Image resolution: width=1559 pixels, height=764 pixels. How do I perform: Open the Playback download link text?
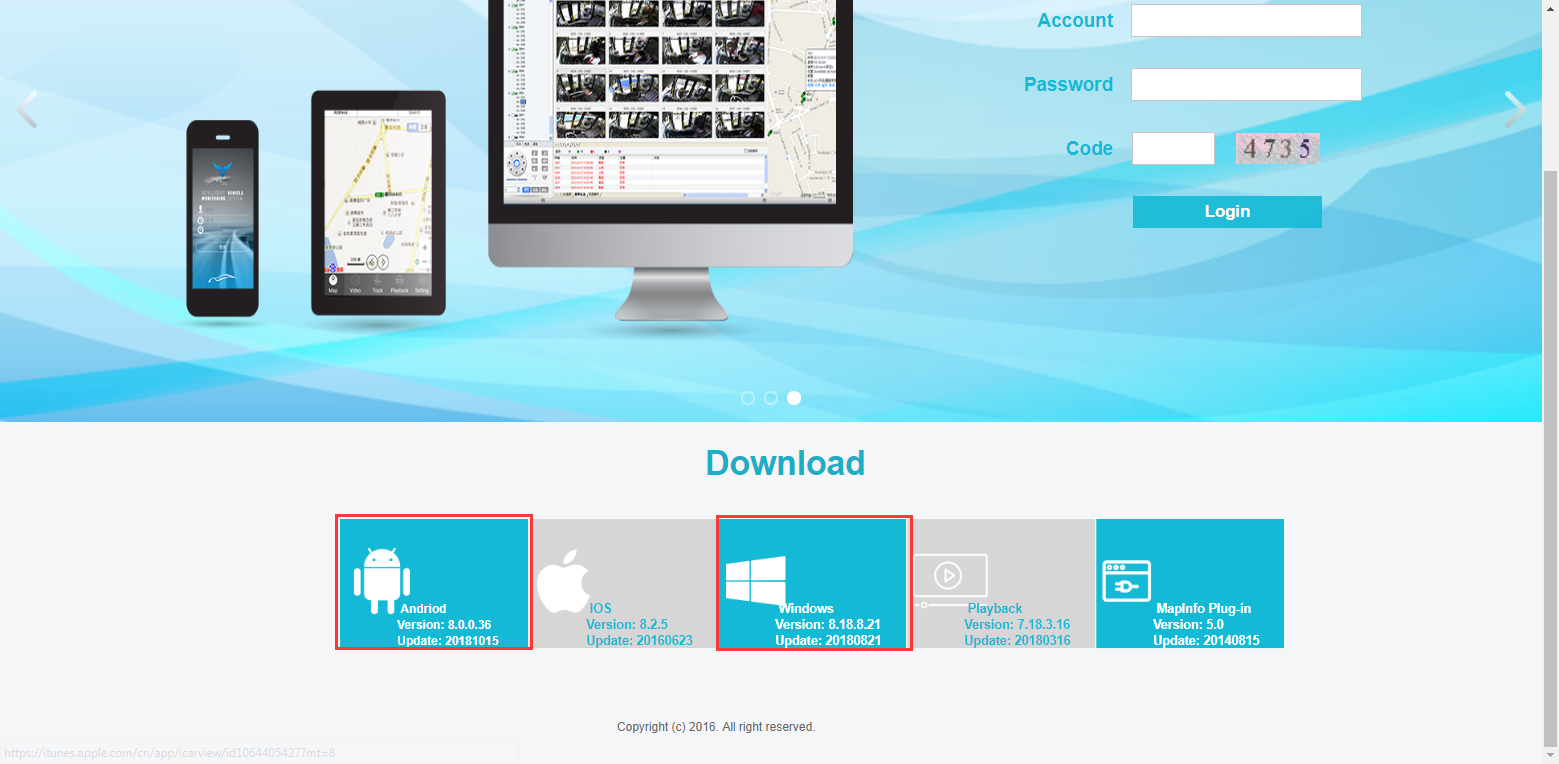tap(995, 608)
